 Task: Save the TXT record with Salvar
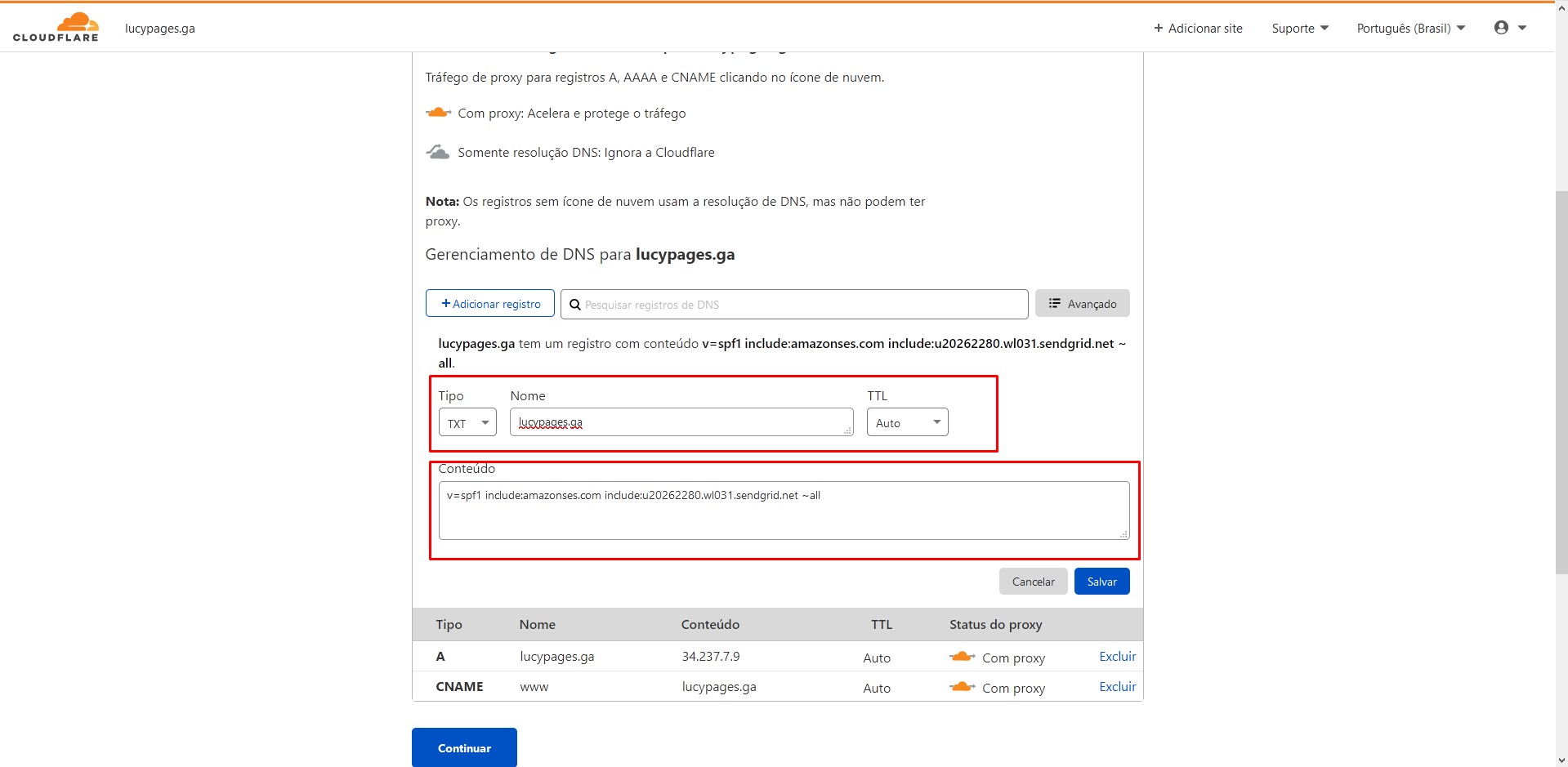(x=1101, y=582)
